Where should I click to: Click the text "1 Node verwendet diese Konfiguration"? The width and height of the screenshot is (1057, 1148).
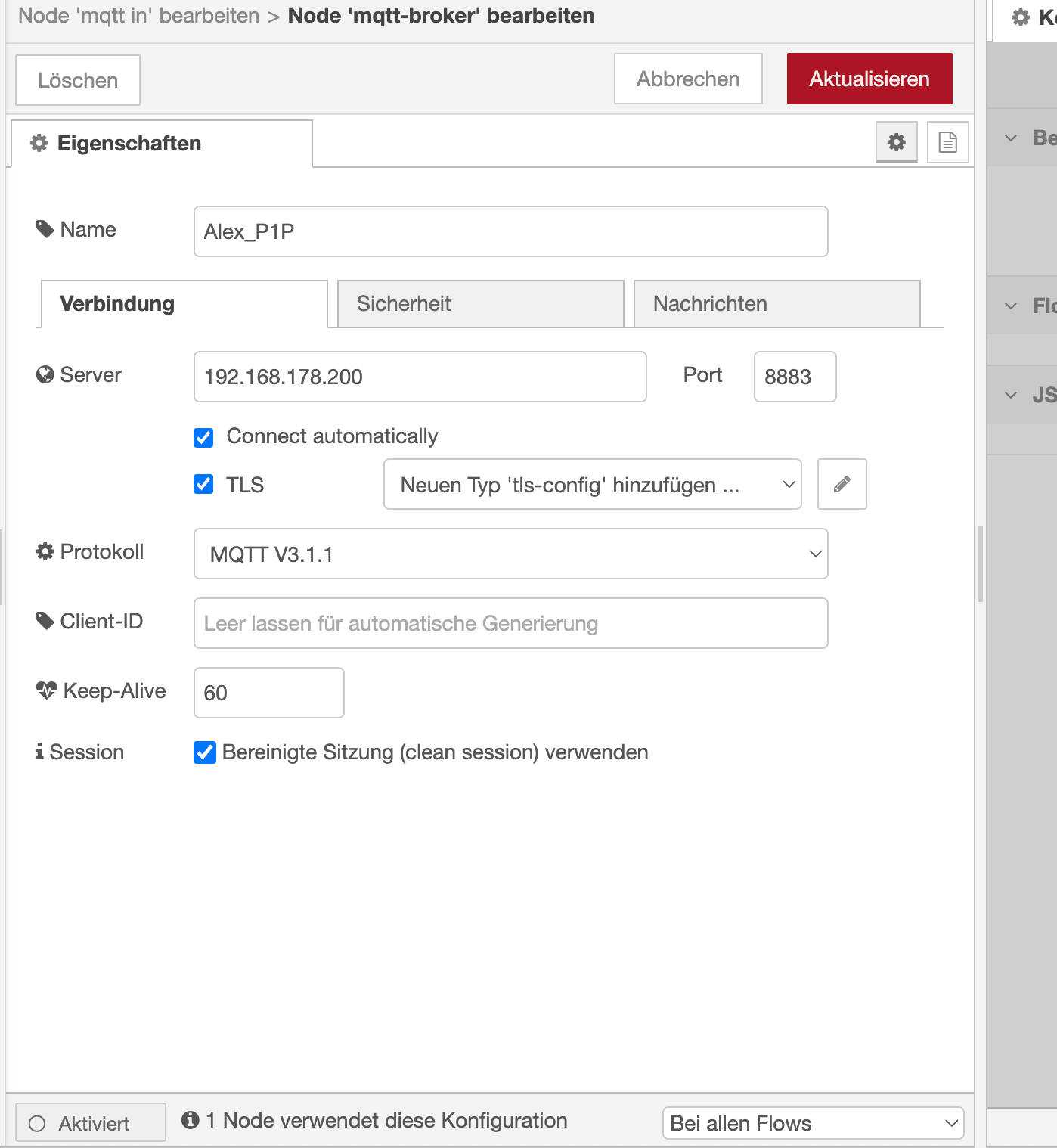click(x=386, y=1120)
